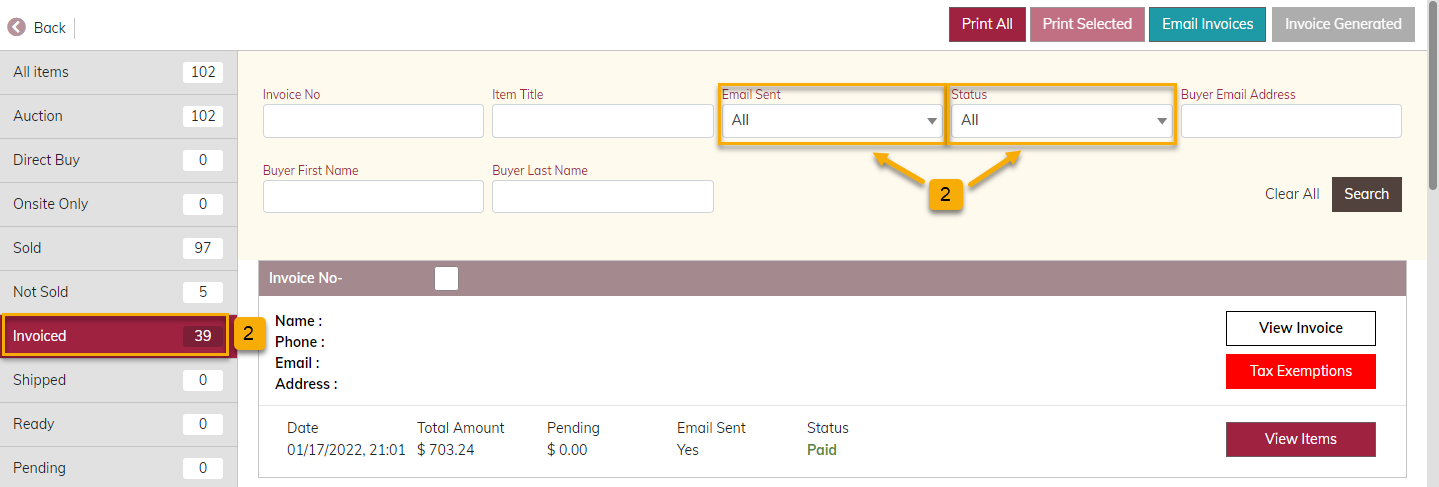Viewport: 1439px width, 487px height.
Task: Click the Print Selected button
Action: point(1087,24)
